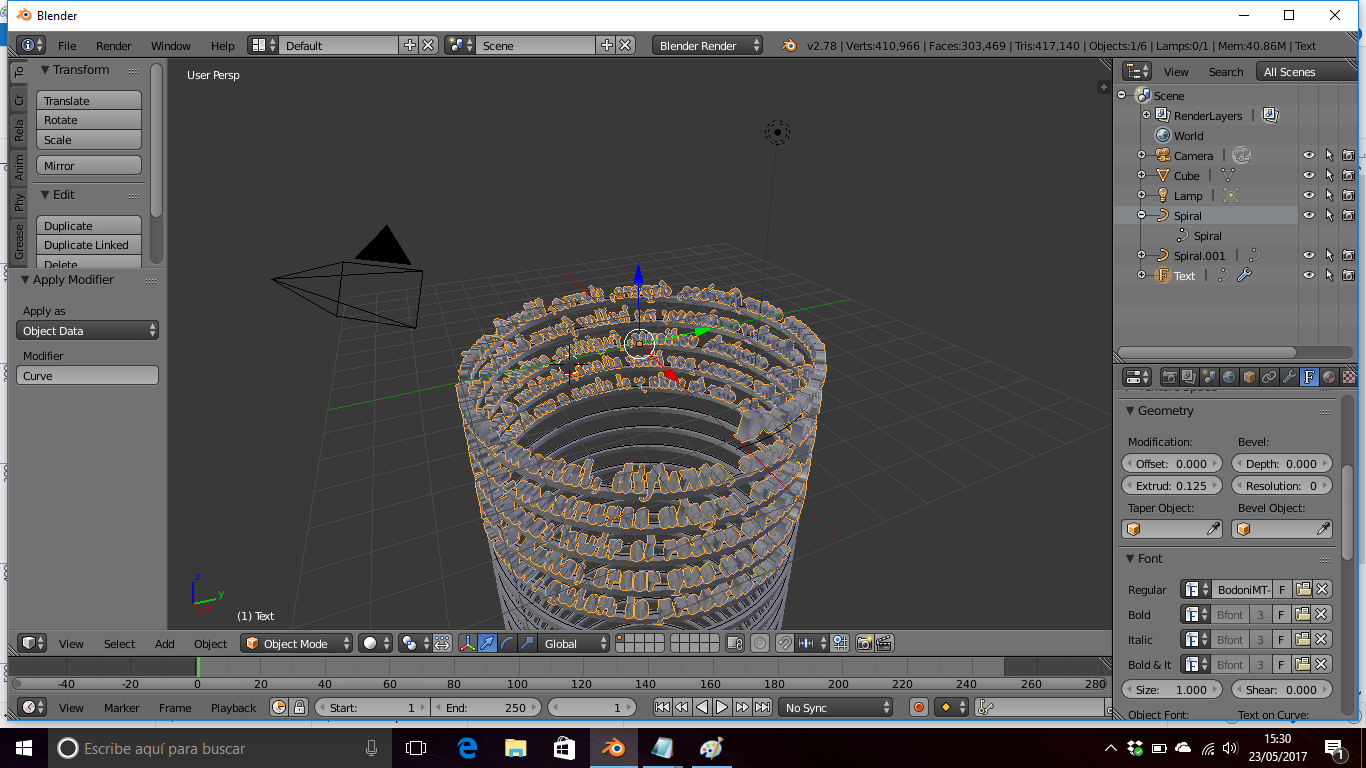Toggle visibility eye for Spiral.001
This screenshot has width=1366, height=768.
[x=1308, y=255]
